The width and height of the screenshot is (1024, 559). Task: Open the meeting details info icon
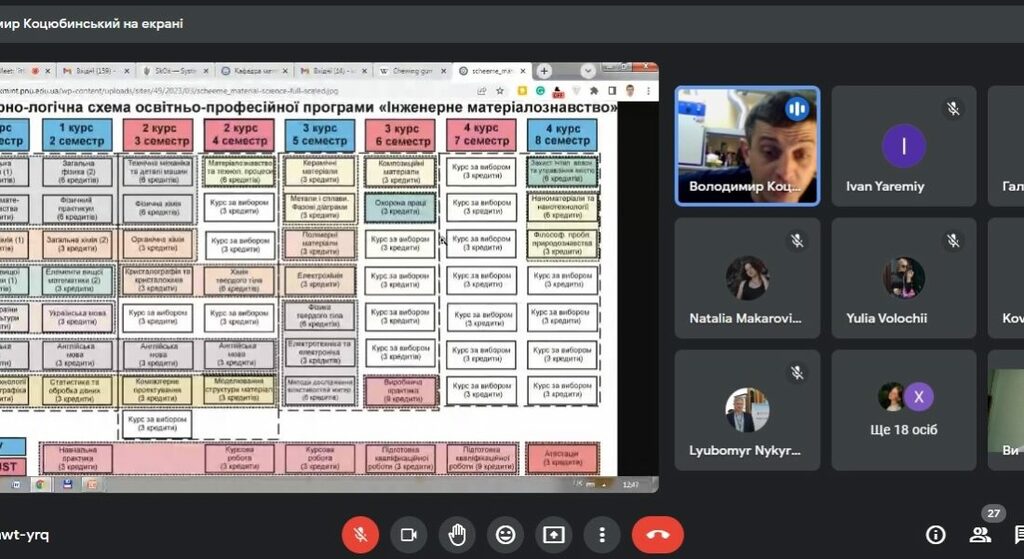coord(935,535)
